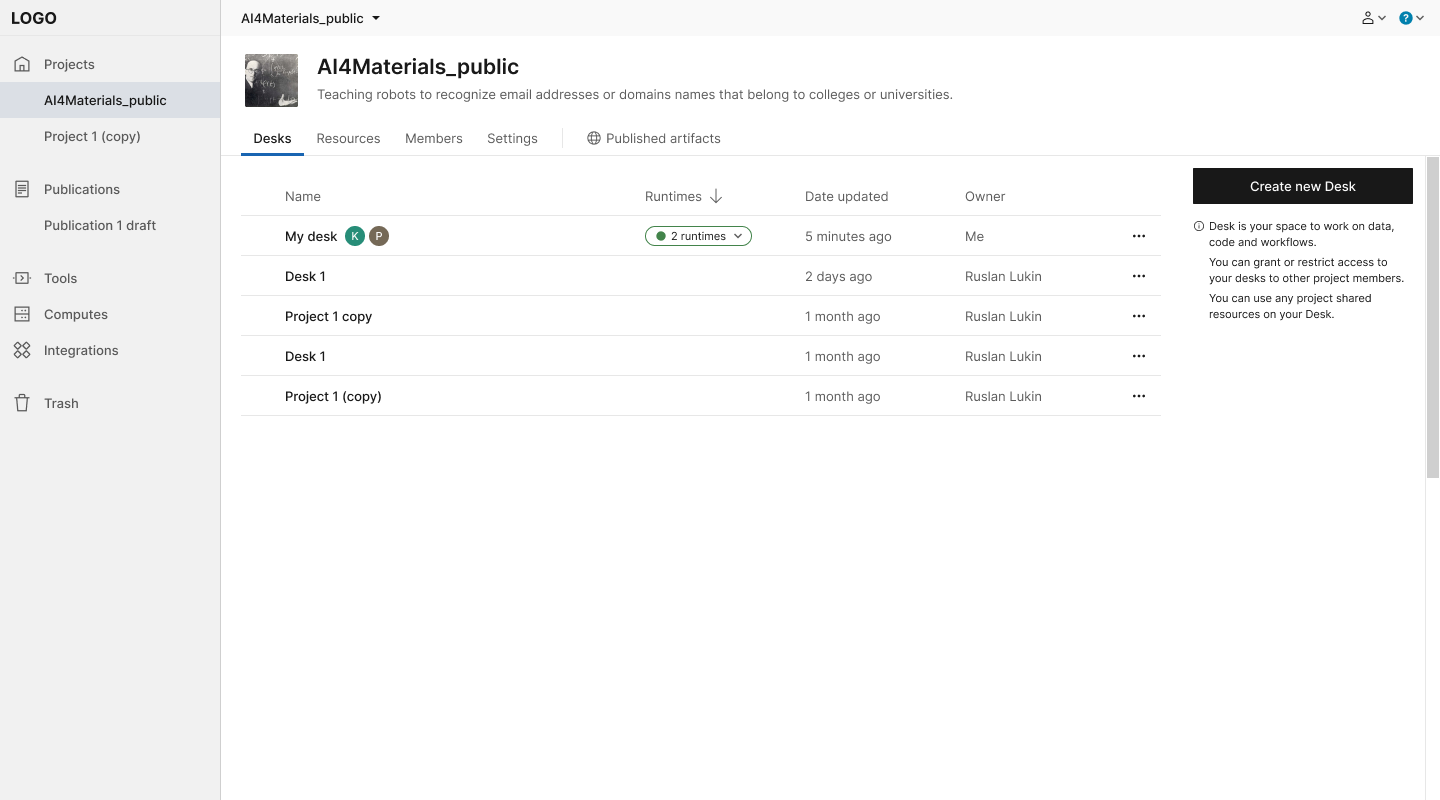Screen dimensions: 1440x800
Task: Click the Create new Desk button
Action: (x=1302, y=186)
